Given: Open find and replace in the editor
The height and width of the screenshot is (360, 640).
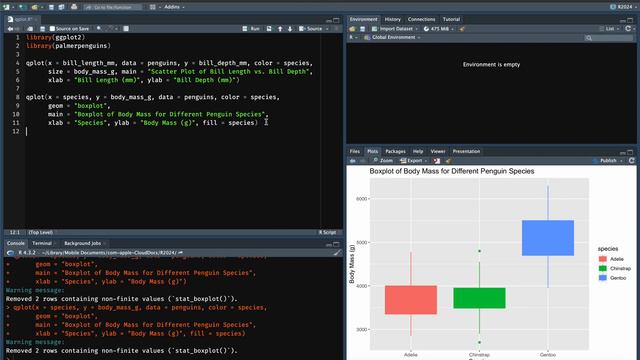Looking at the screenshot, I should coord(99,29).
